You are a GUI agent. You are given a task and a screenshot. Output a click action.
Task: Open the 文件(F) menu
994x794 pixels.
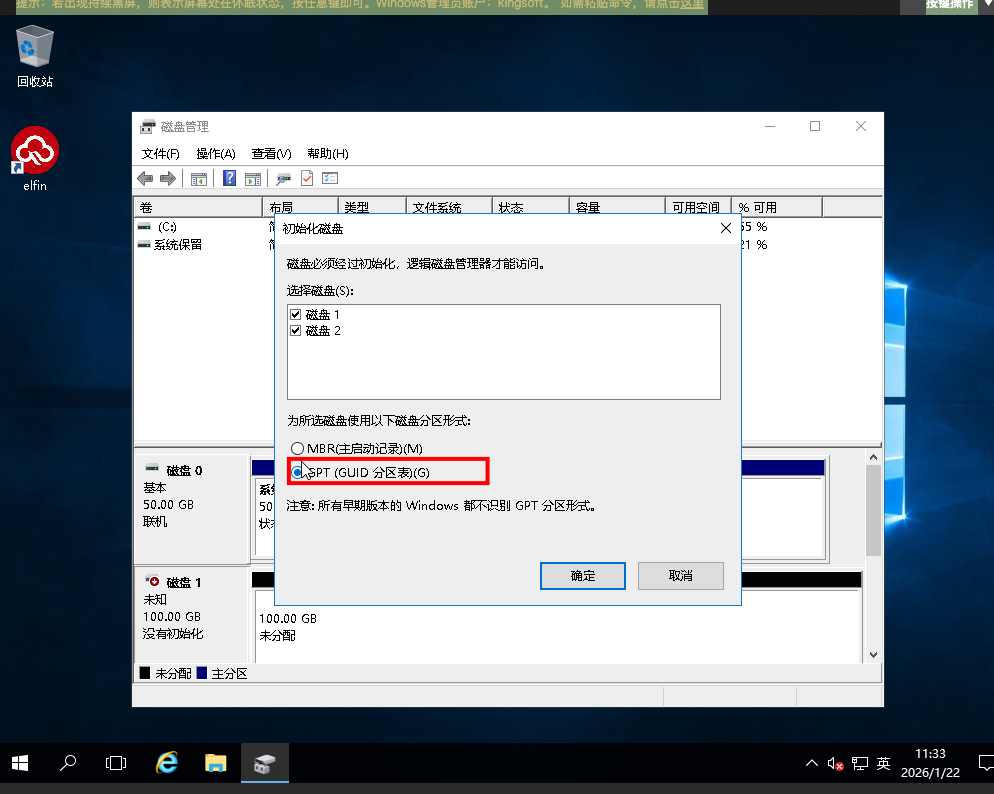coord(160,154)
